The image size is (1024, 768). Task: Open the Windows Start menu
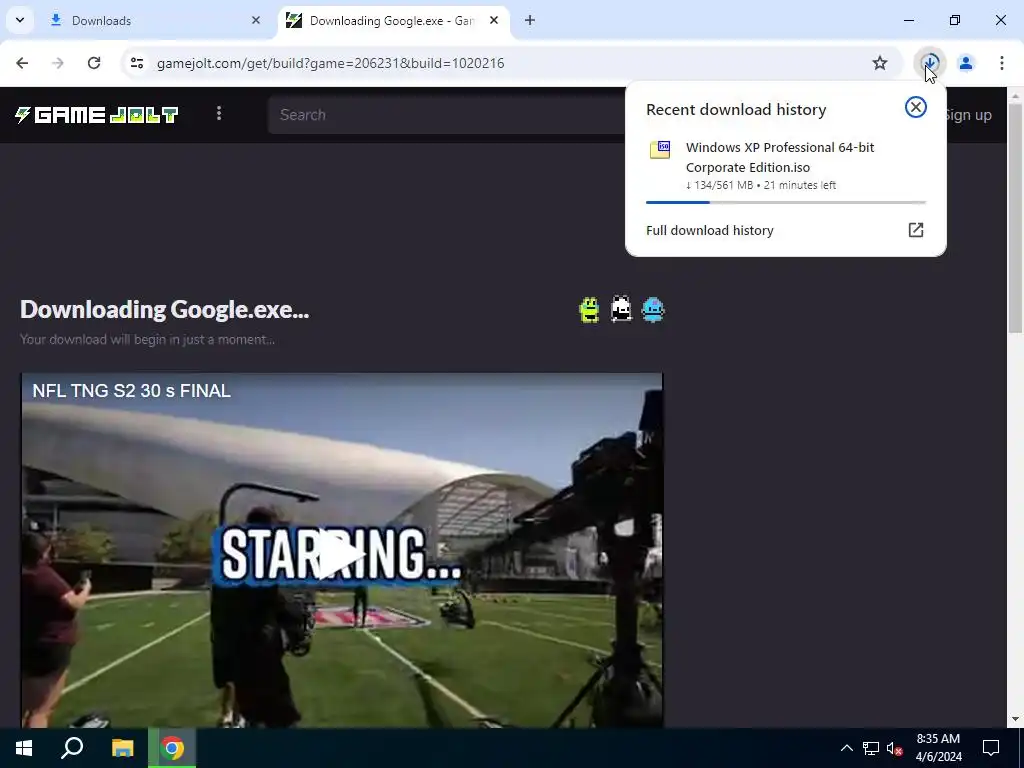tap(24, 748)
